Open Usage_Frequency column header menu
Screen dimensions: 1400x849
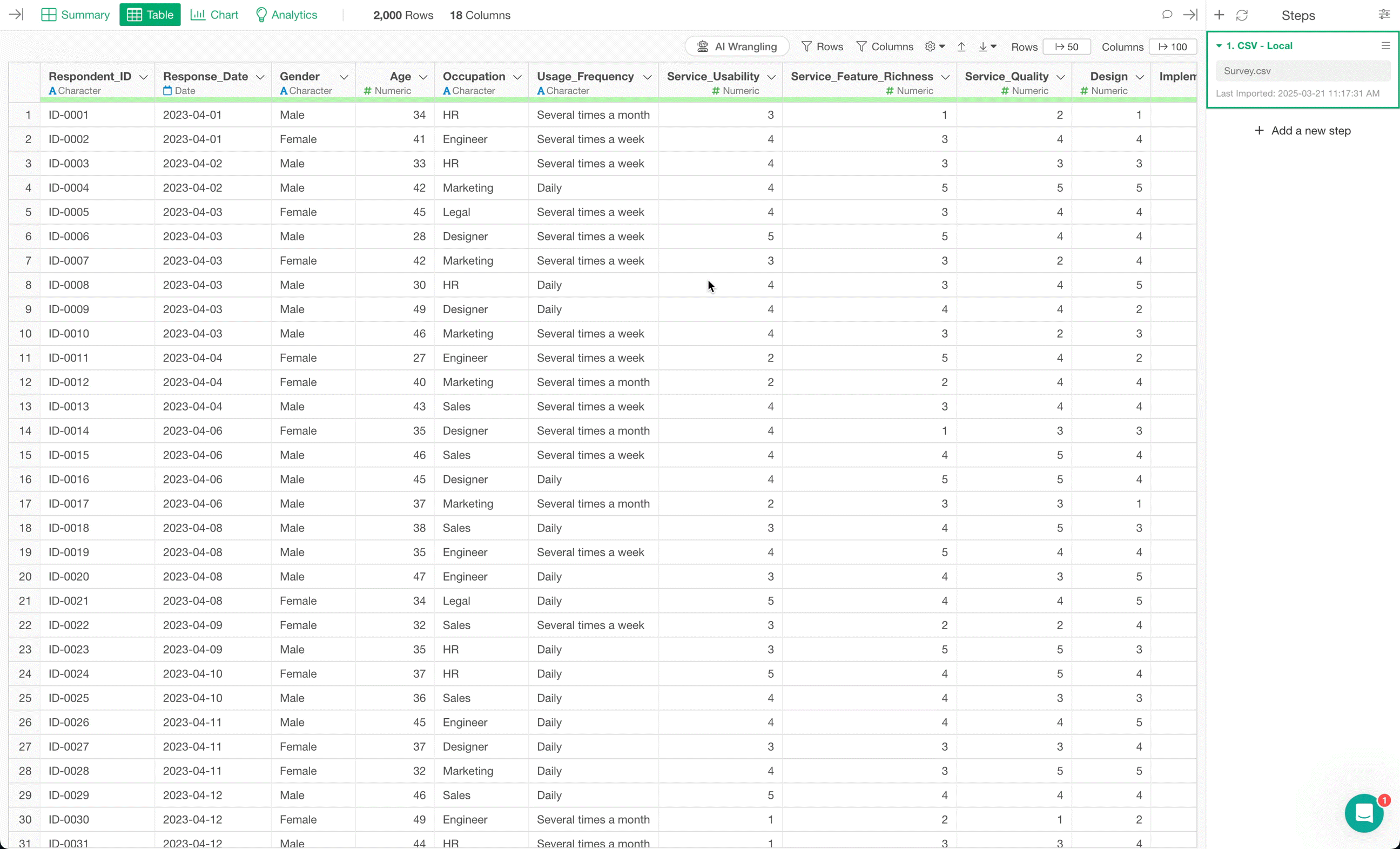click(647, 77)
